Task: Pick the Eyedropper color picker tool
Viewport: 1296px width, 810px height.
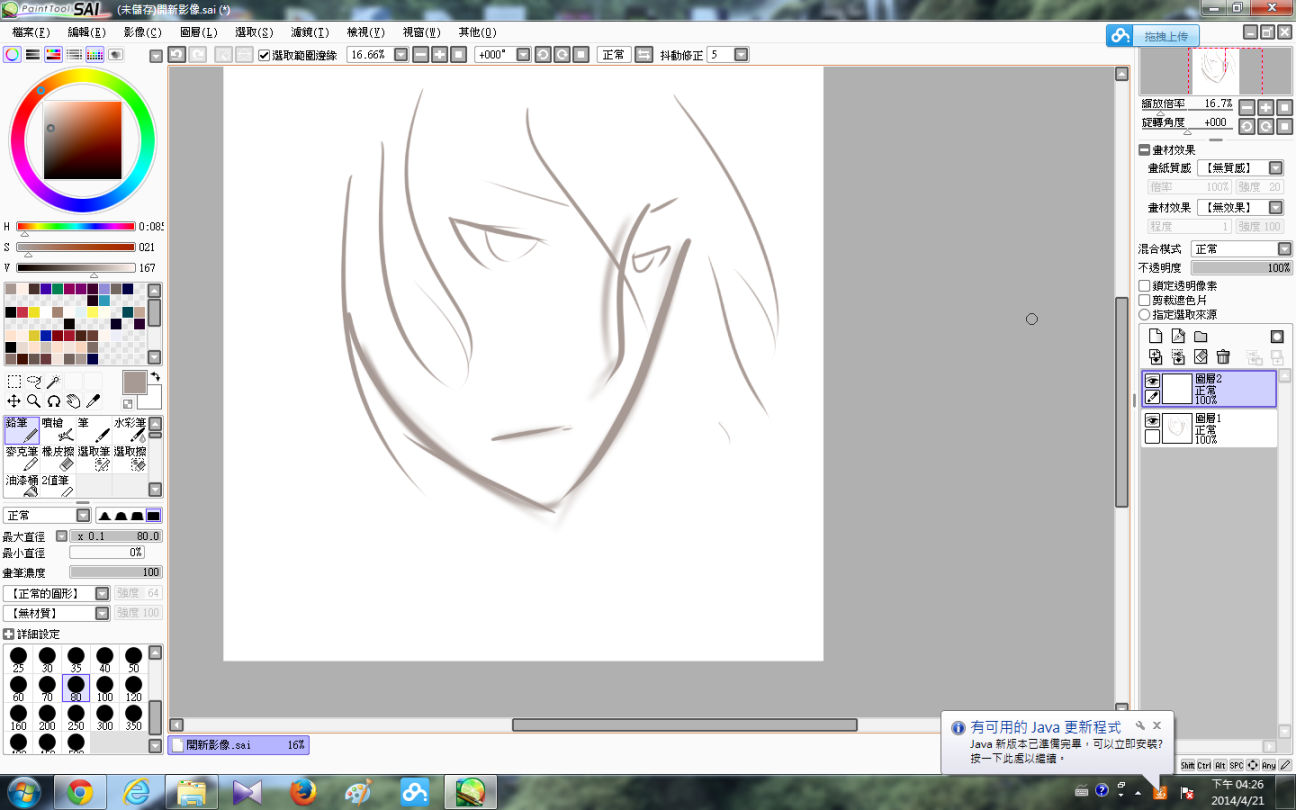Action: [x=93, y=401]
